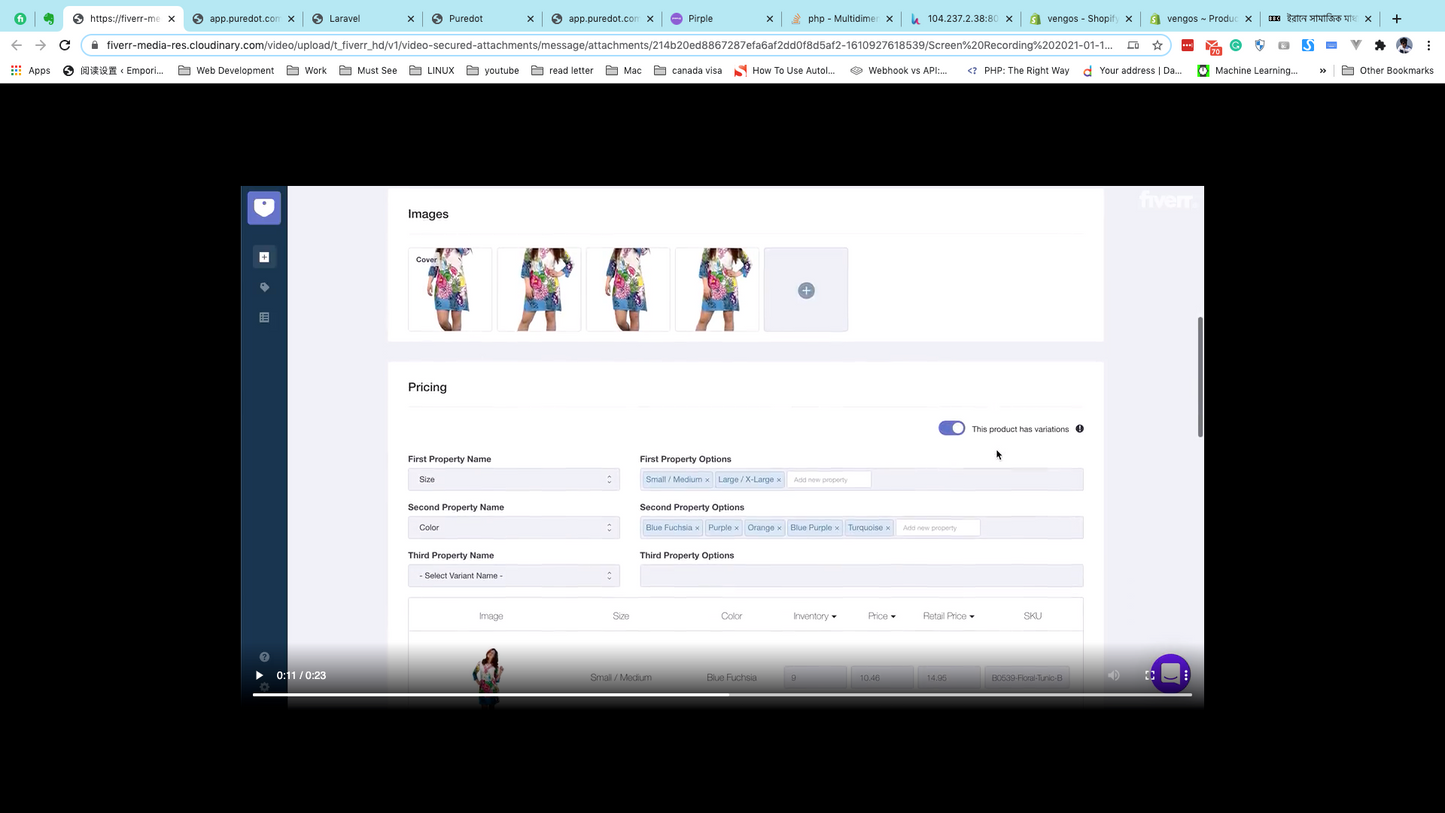Select the cover dress image thumbnail
1445x813 pixels.
(x=450, y=290)
